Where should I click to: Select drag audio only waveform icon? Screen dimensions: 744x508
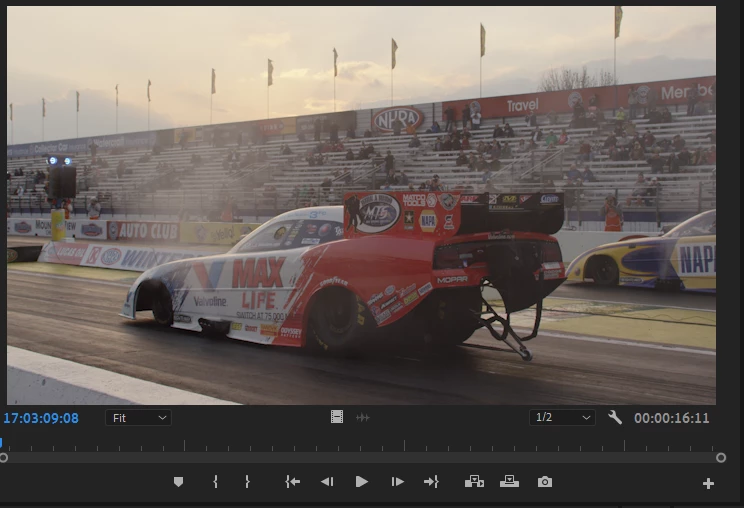(363, 417)
